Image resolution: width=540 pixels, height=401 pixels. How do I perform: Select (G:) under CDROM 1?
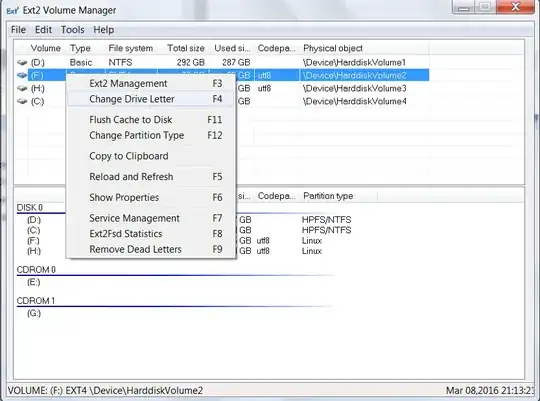(x=34, y=313)
